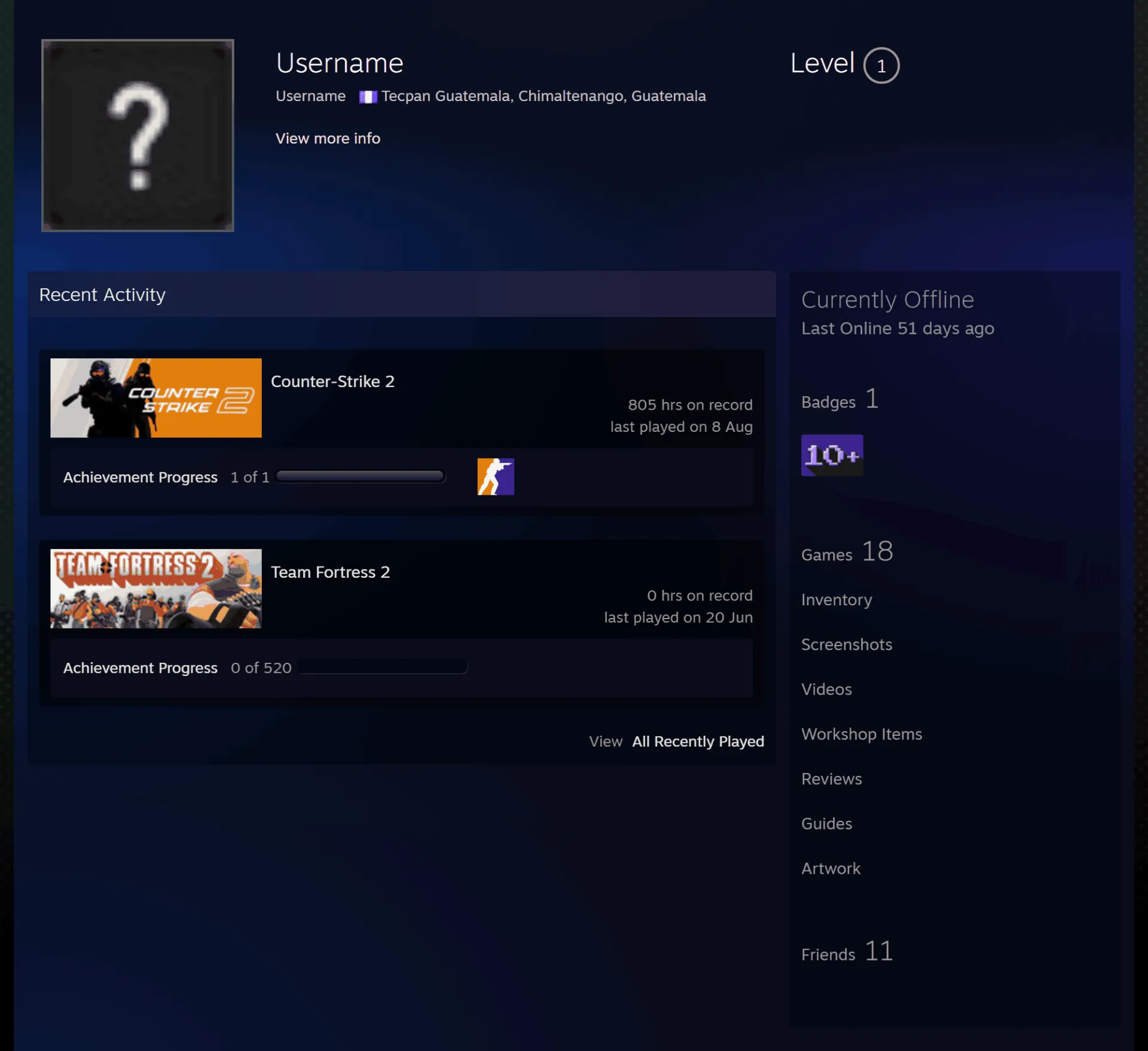Click the Recent Activity header
Image resolution: width=1148 pixels, height=1051 pixels.
click(x=401, y=294)
